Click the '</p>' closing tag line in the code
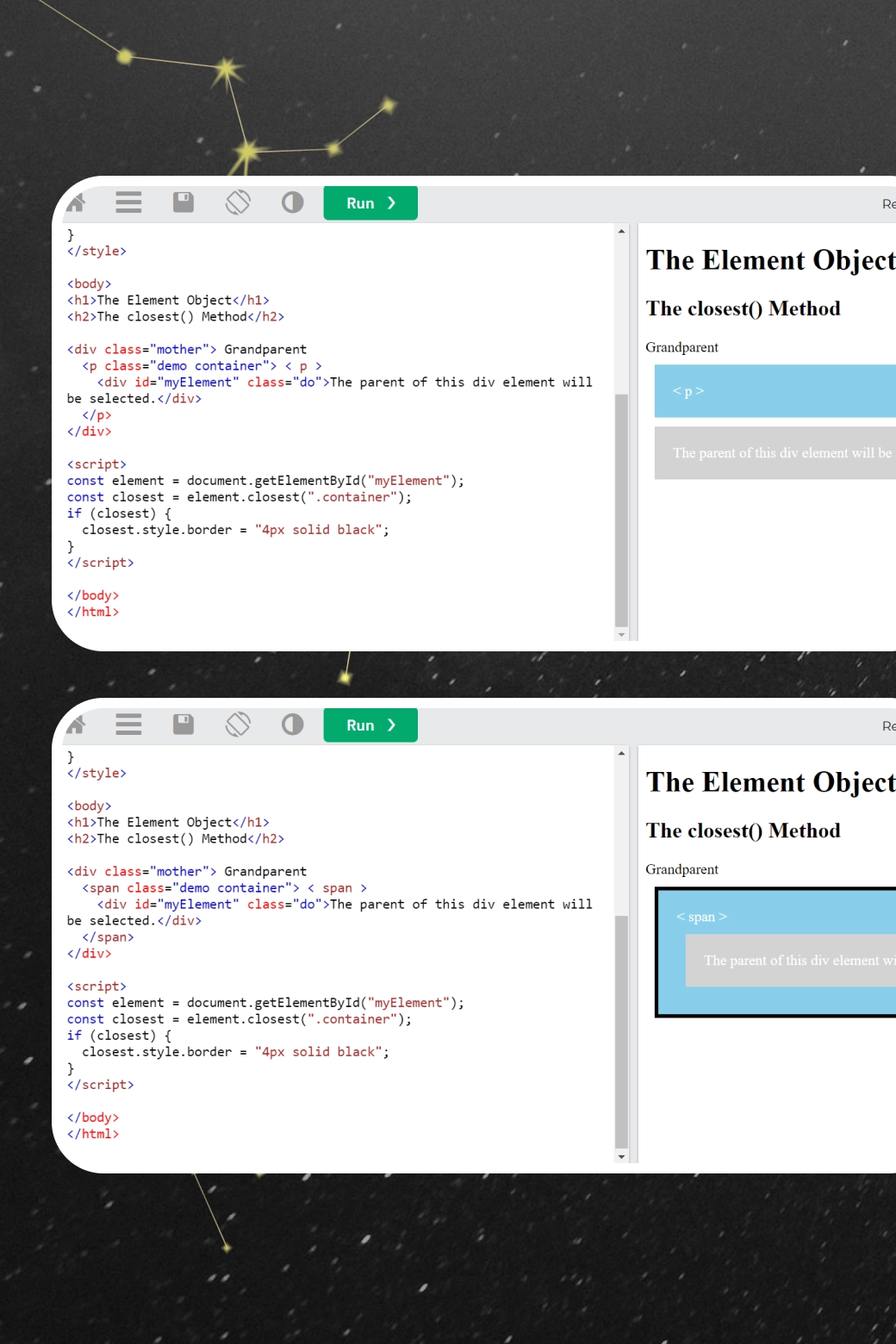 pos(96,415)
